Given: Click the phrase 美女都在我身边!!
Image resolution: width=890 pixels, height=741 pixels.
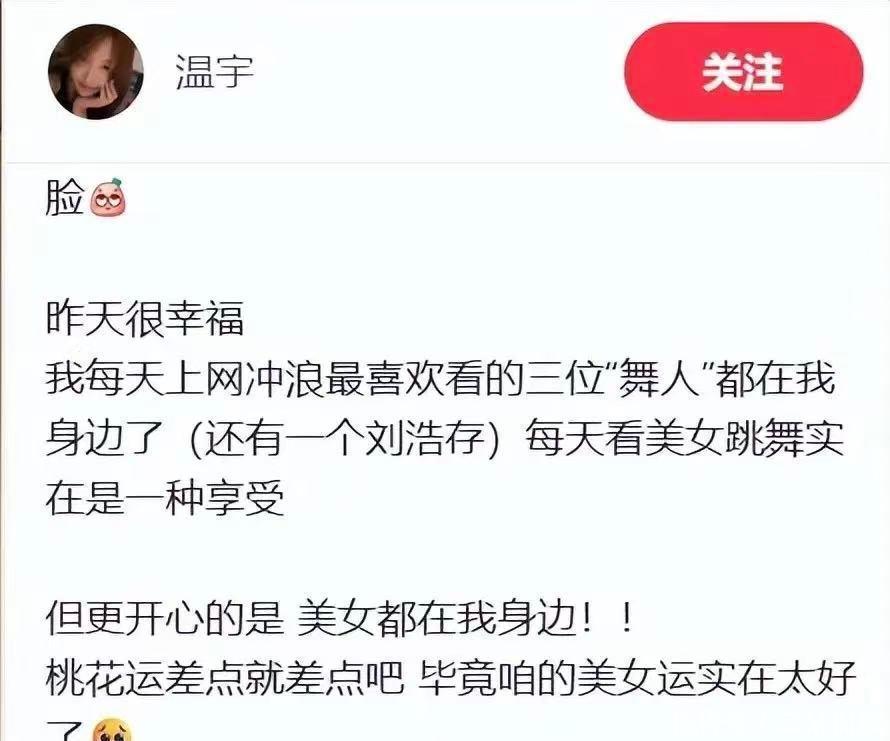Looking at the screenshot, I should point(465,618).
